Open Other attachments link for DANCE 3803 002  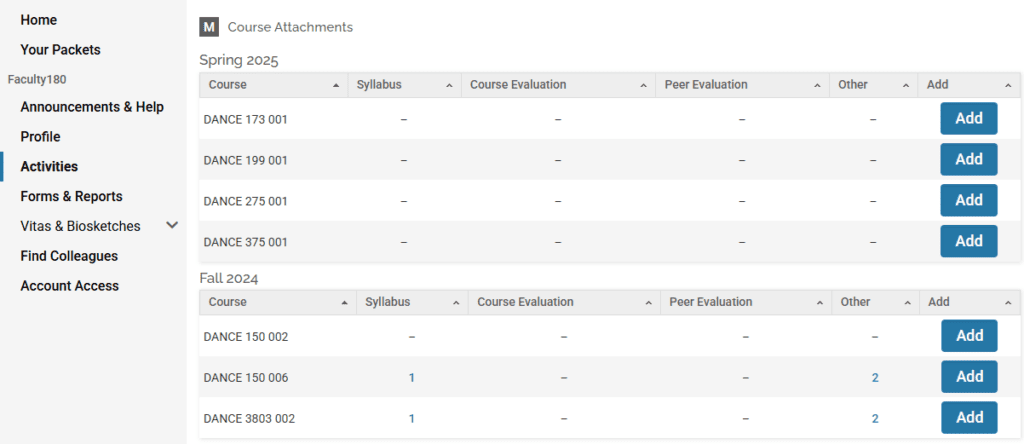(875, 419)
